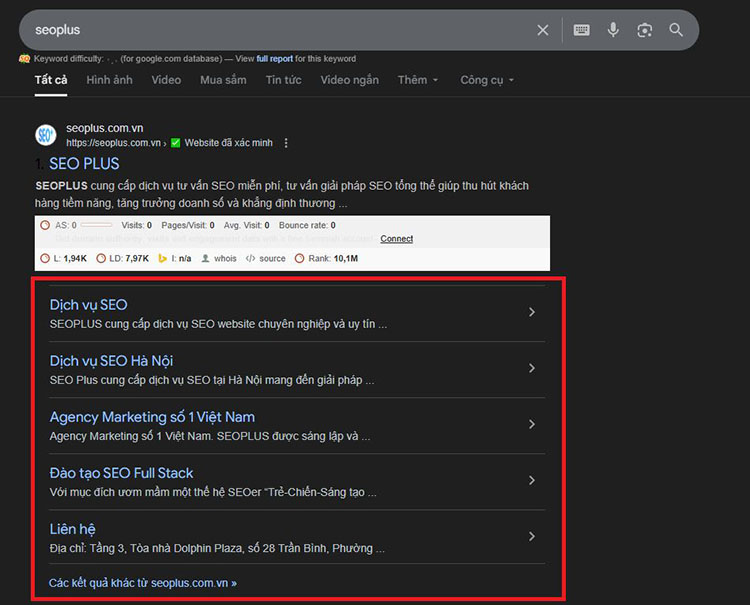This screenshot has height=605, width=750.
Task: Open the Dịch vụ SEO sitelink
Action: point(88,305)
